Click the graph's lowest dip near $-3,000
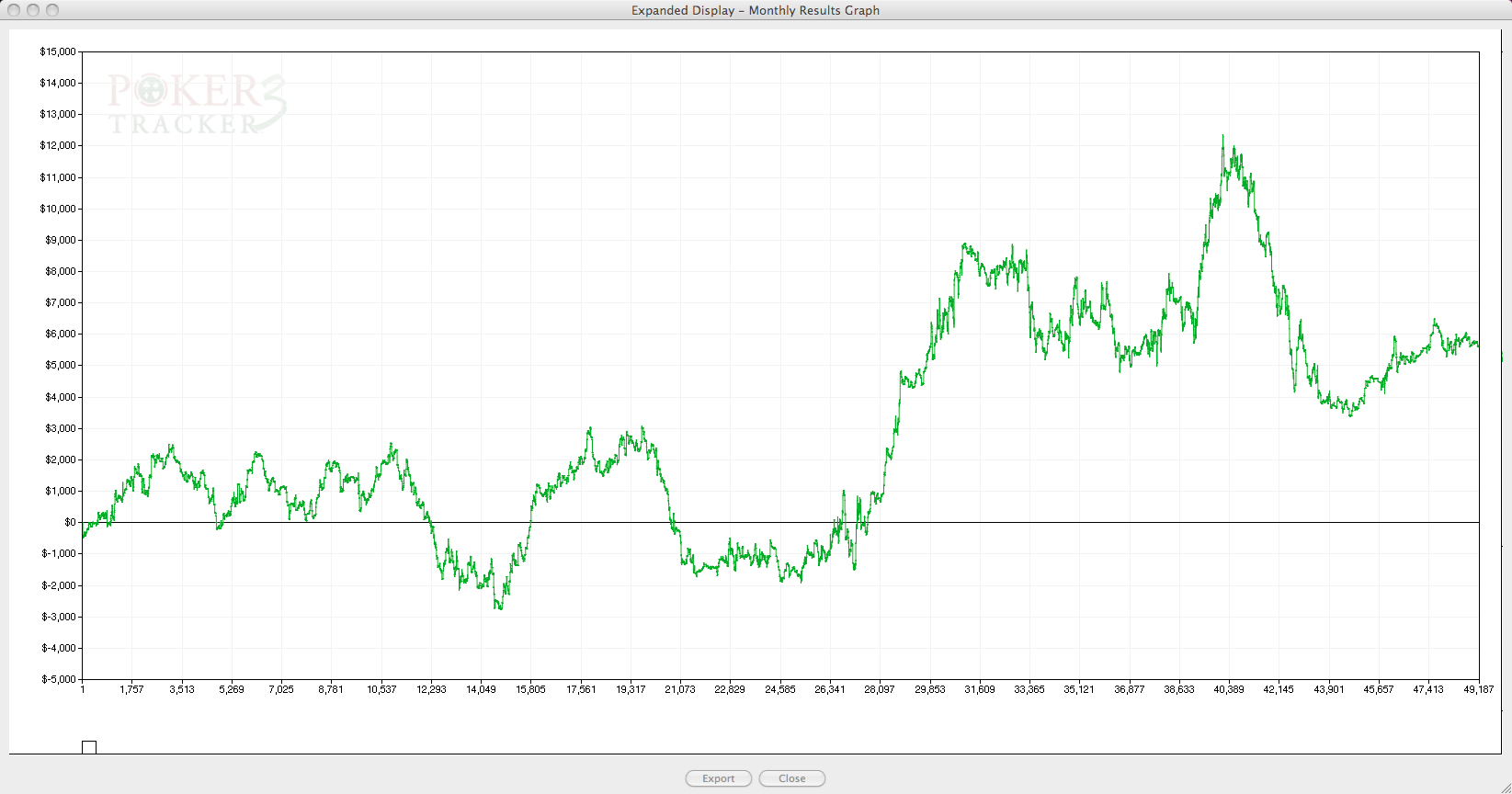The height and width of the screenshot is (794, 1512). (499, 607)
